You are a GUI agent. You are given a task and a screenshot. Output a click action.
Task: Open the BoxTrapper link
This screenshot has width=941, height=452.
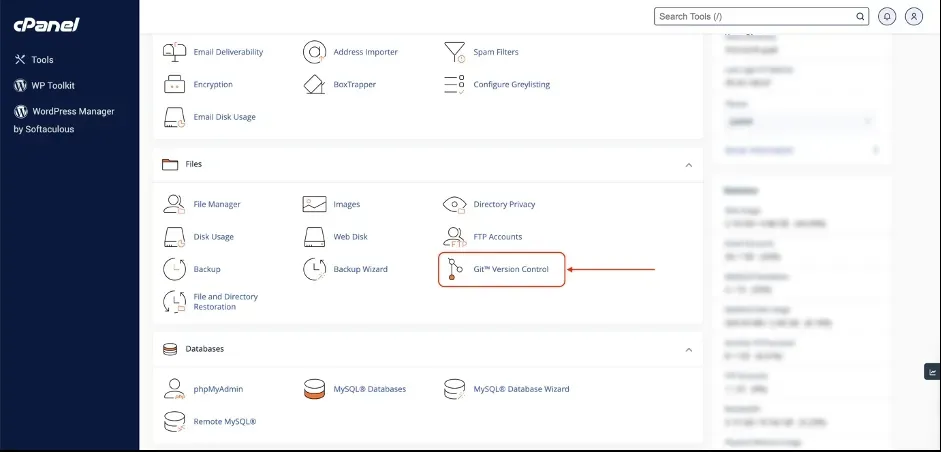354,85
